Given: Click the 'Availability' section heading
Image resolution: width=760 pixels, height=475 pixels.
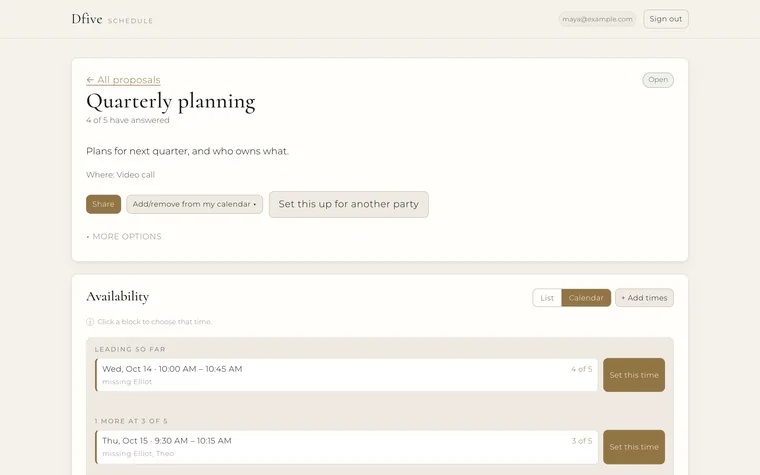Looking at the screenshot, I should tap(117, 297).
